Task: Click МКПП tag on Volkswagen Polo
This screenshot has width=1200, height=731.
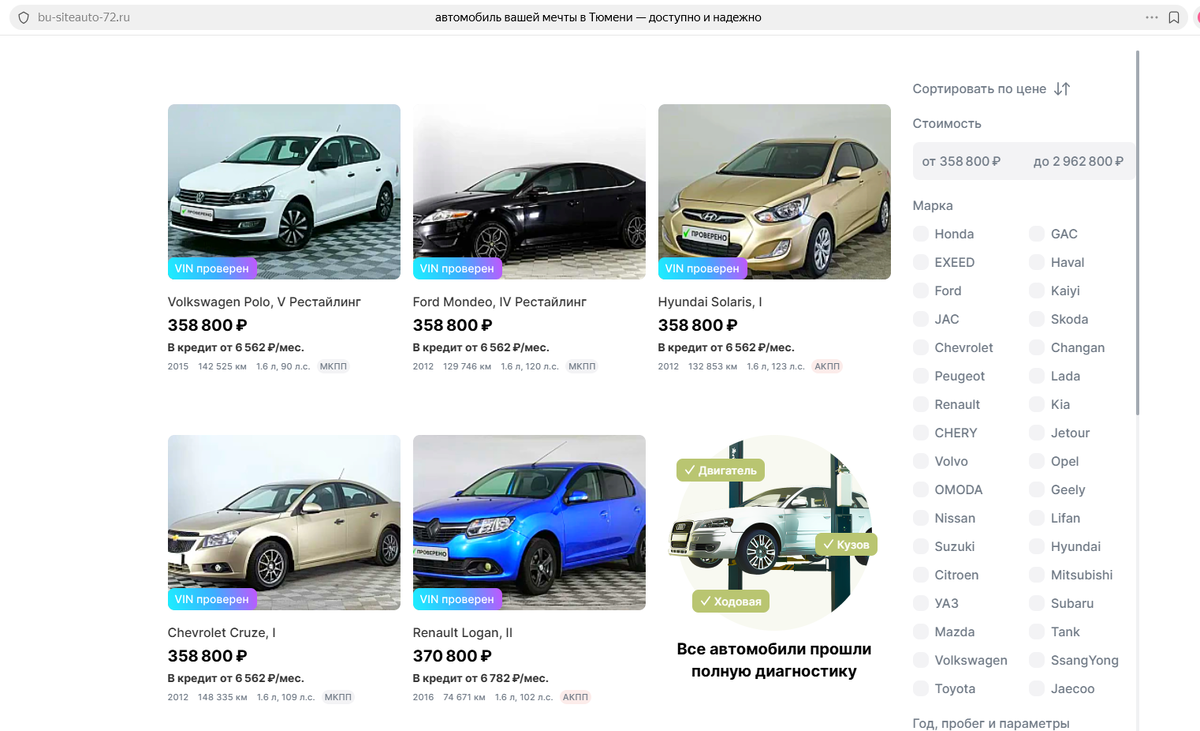Action: pyautogui.click(x=333, y=367)
